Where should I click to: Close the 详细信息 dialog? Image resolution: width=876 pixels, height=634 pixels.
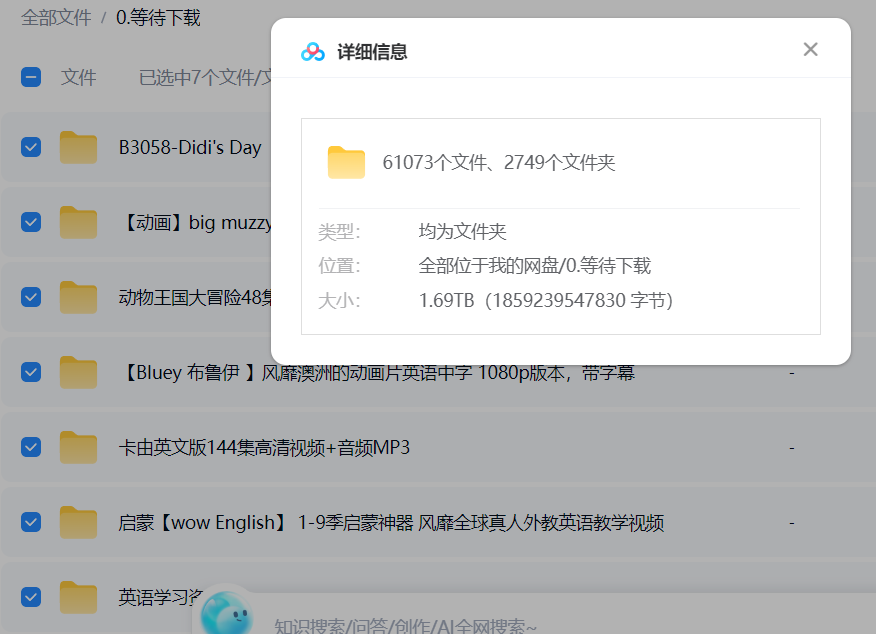tap(810, 50)
